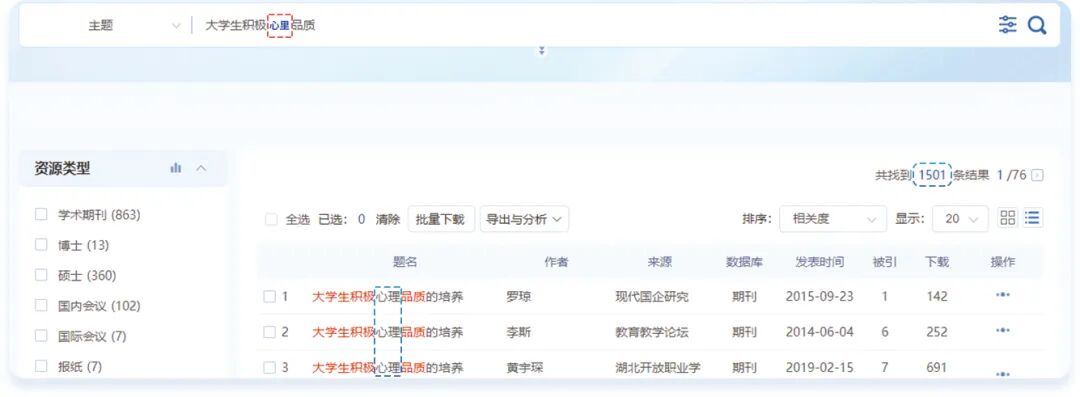The width and height of the screenshot is (1080, 397).
Task: Open more actions for result 2
Action: pos(1003,331)
